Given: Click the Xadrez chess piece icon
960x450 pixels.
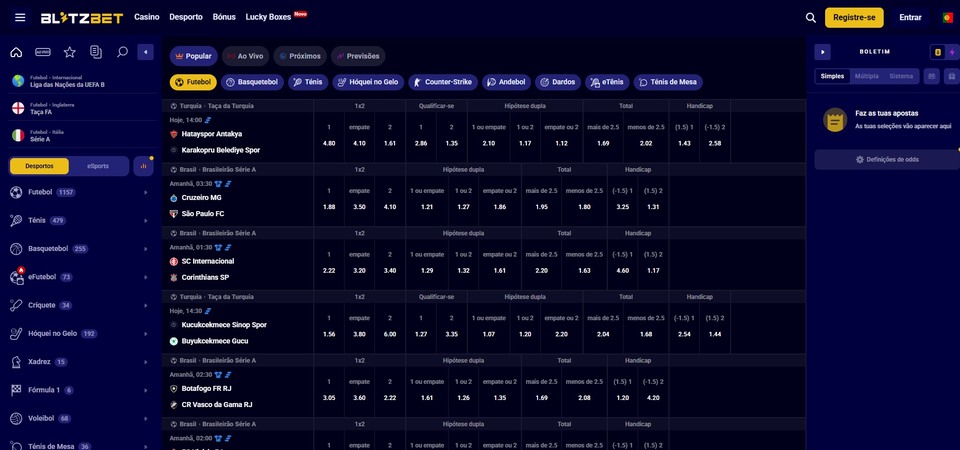Looking at the screenshot, I should coord(17,362).
